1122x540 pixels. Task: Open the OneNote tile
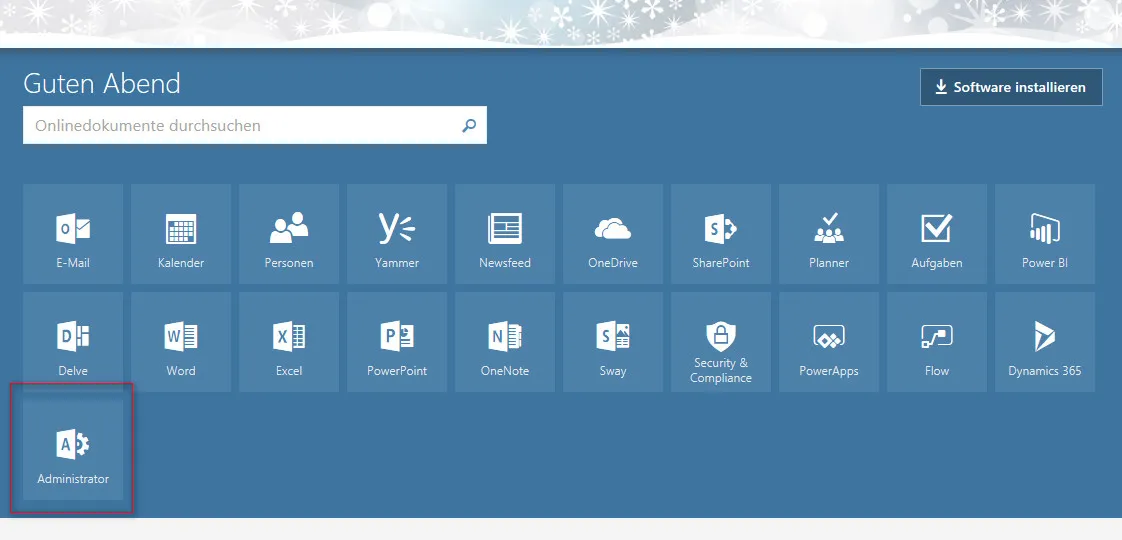coord(505,342)
